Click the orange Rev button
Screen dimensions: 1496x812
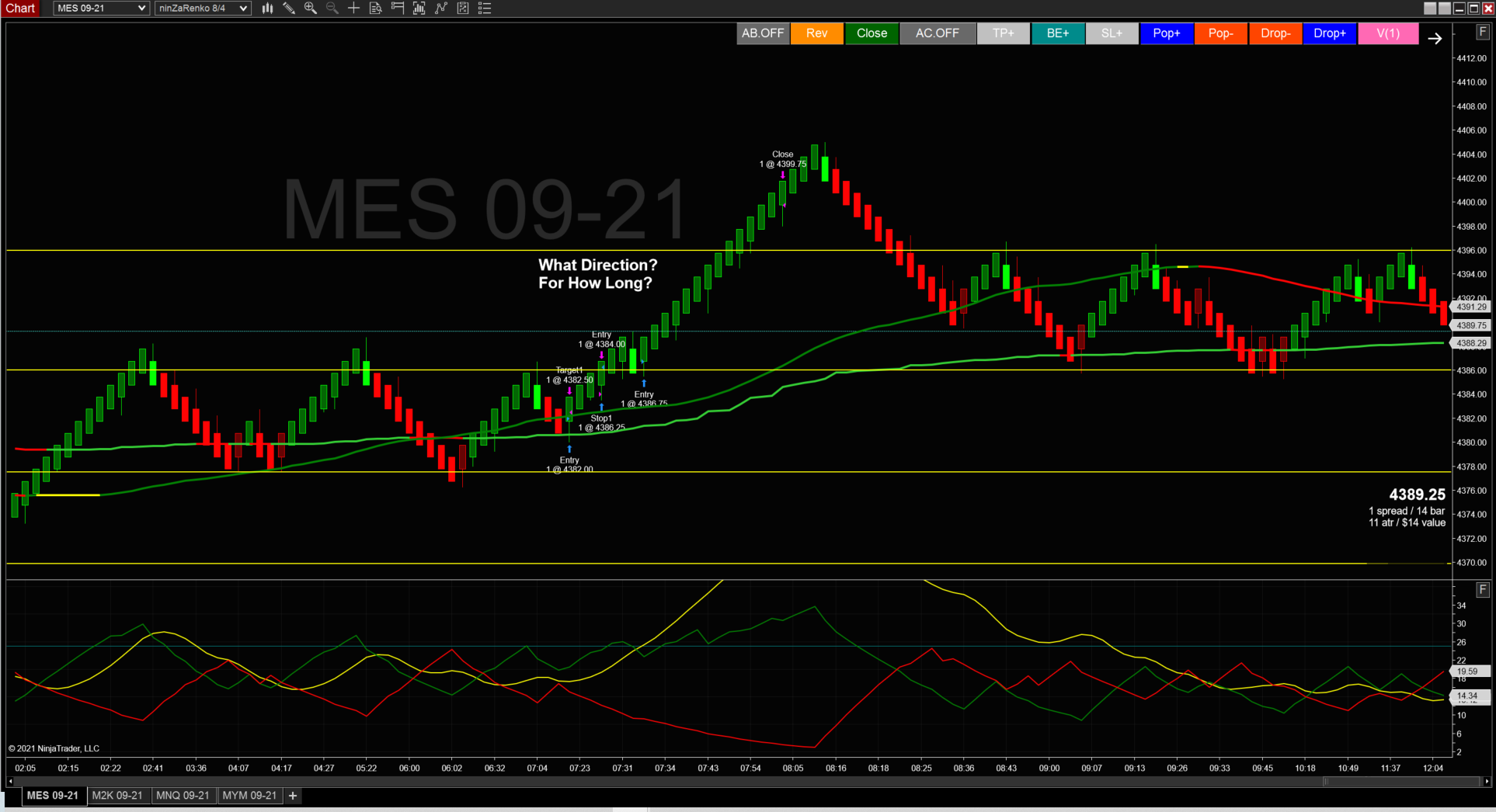coord(817,33)
